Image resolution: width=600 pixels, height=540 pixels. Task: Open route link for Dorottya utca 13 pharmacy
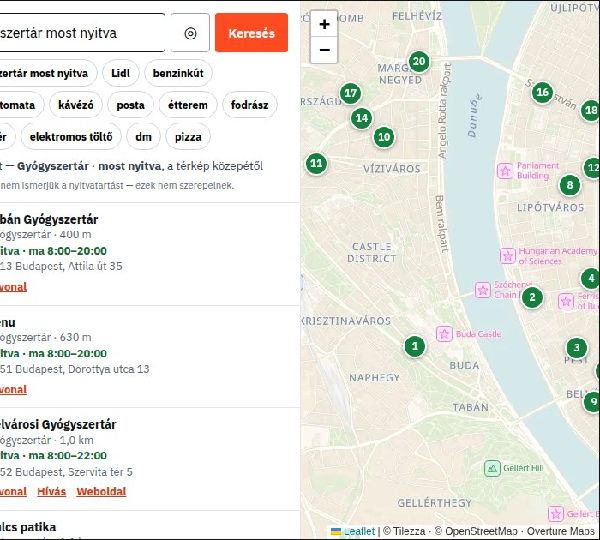[x=13, y=390]
